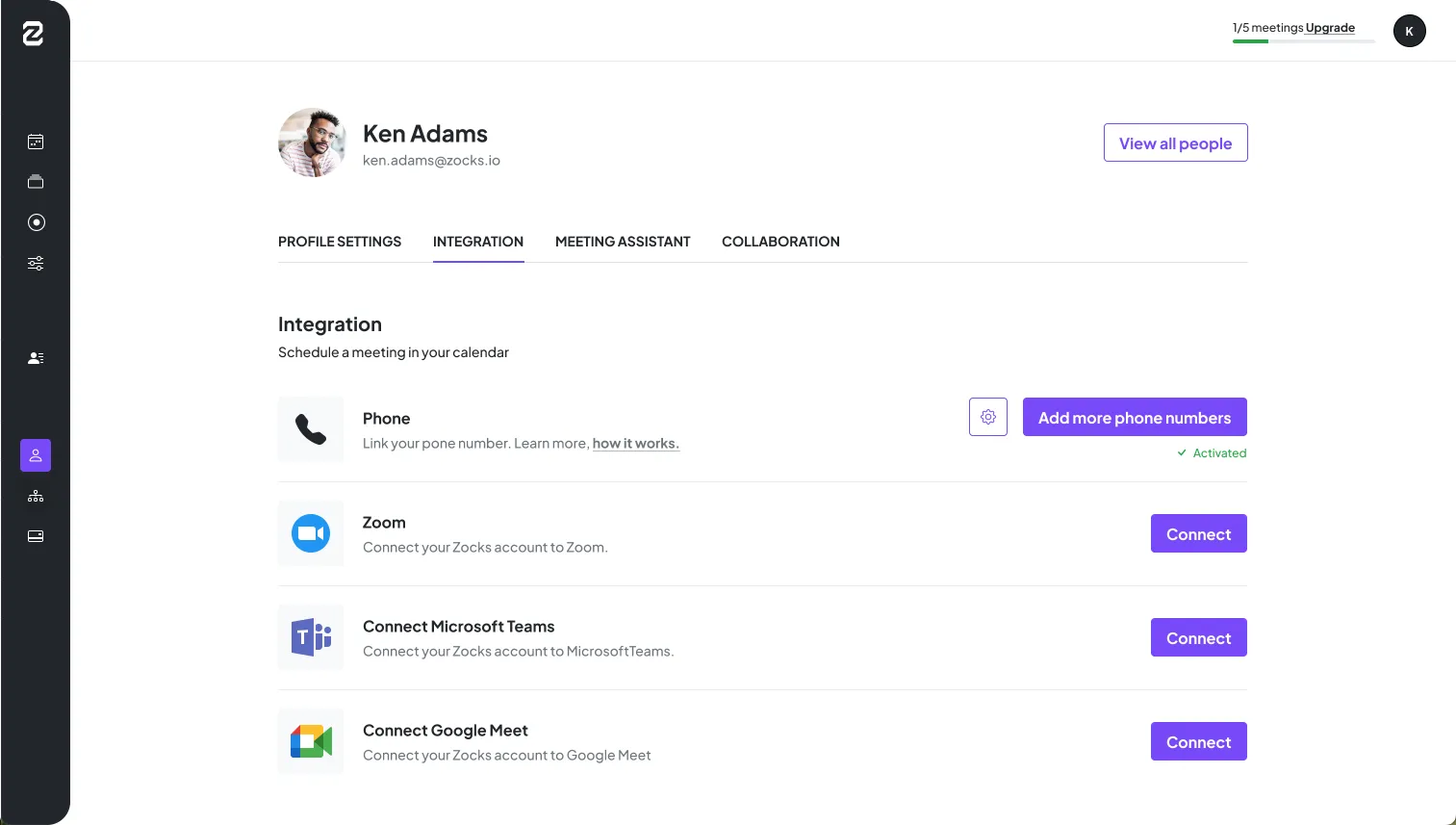Click 'Schedule a meeting in your calendar' text

click(394, 352)
